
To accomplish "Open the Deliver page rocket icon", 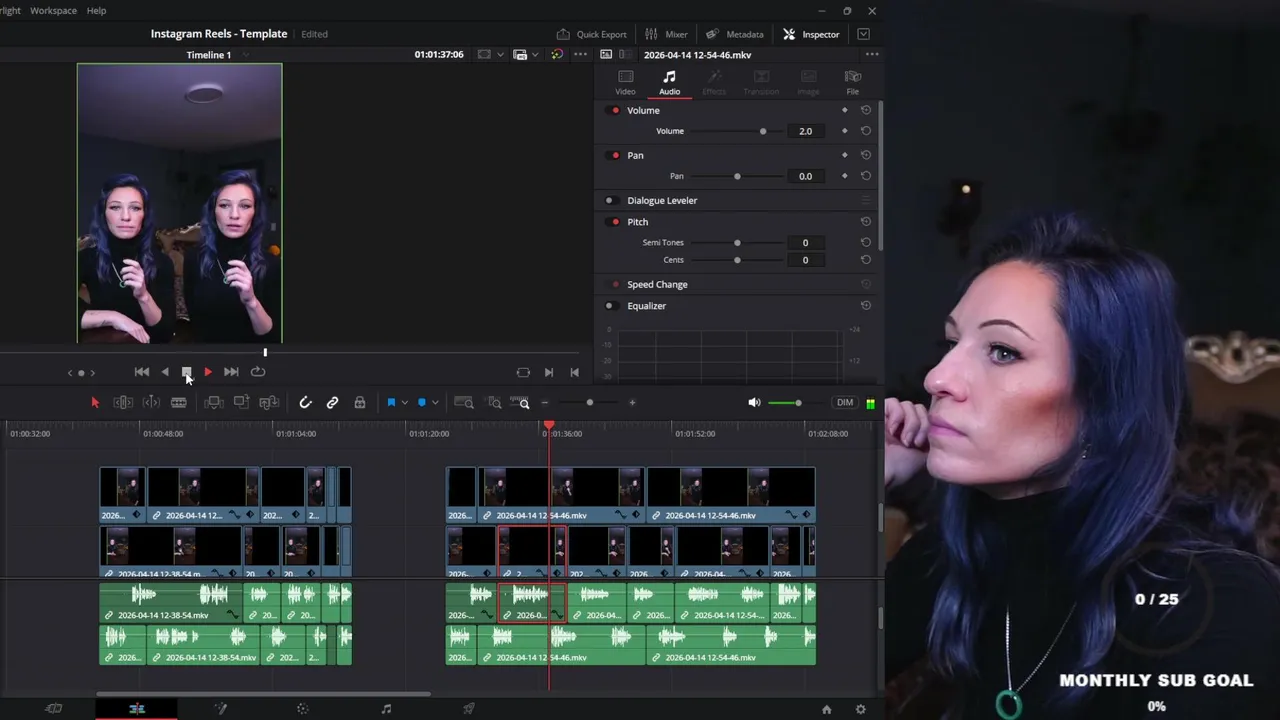I will (x=469, y=709).
